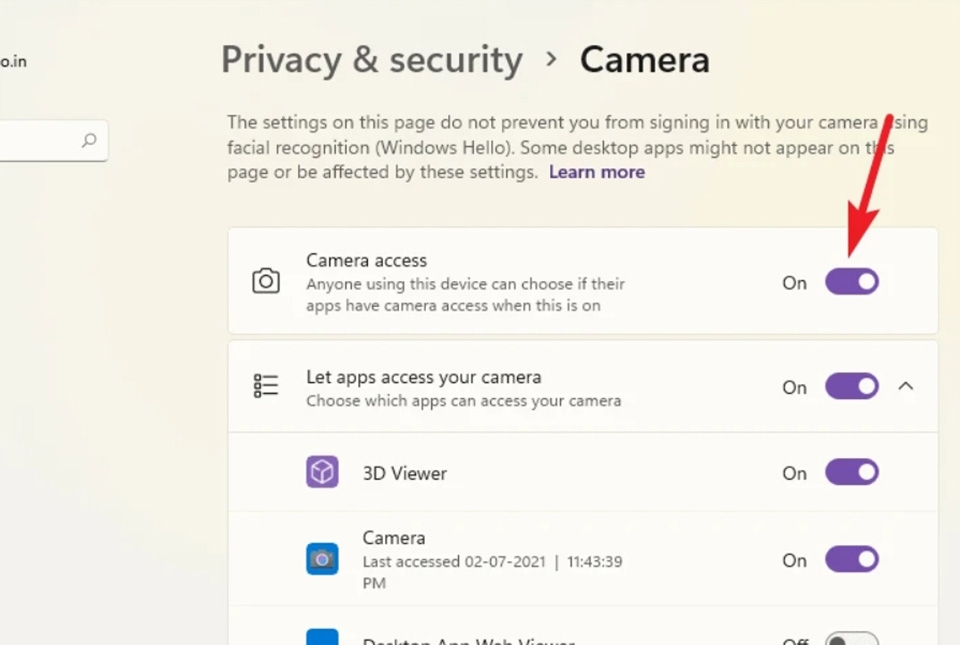Viewport: 960px width, 645px height.
Task: Click the camera outline icon beside Camera access
Action: click(265, 281)
